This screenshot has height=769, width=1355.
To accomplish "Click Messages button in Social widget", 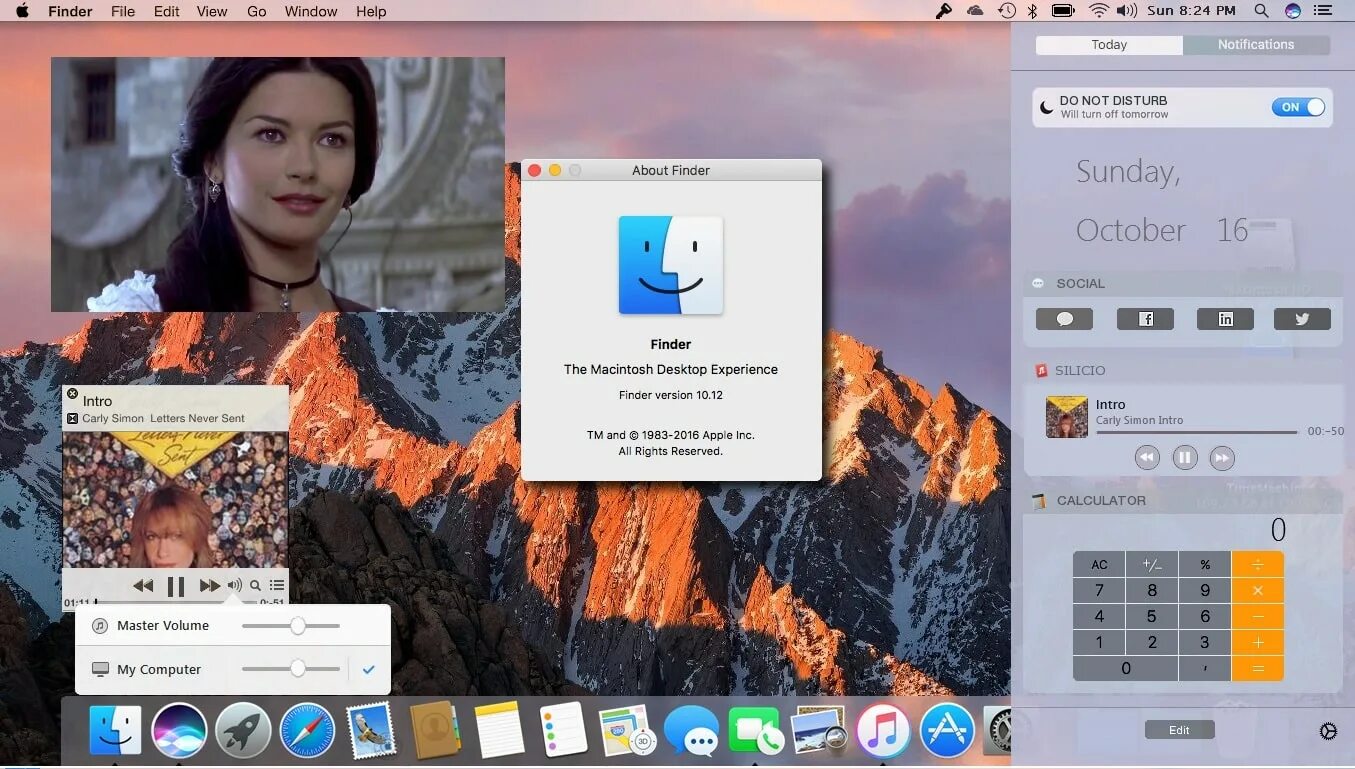I will coord(1064,319).
